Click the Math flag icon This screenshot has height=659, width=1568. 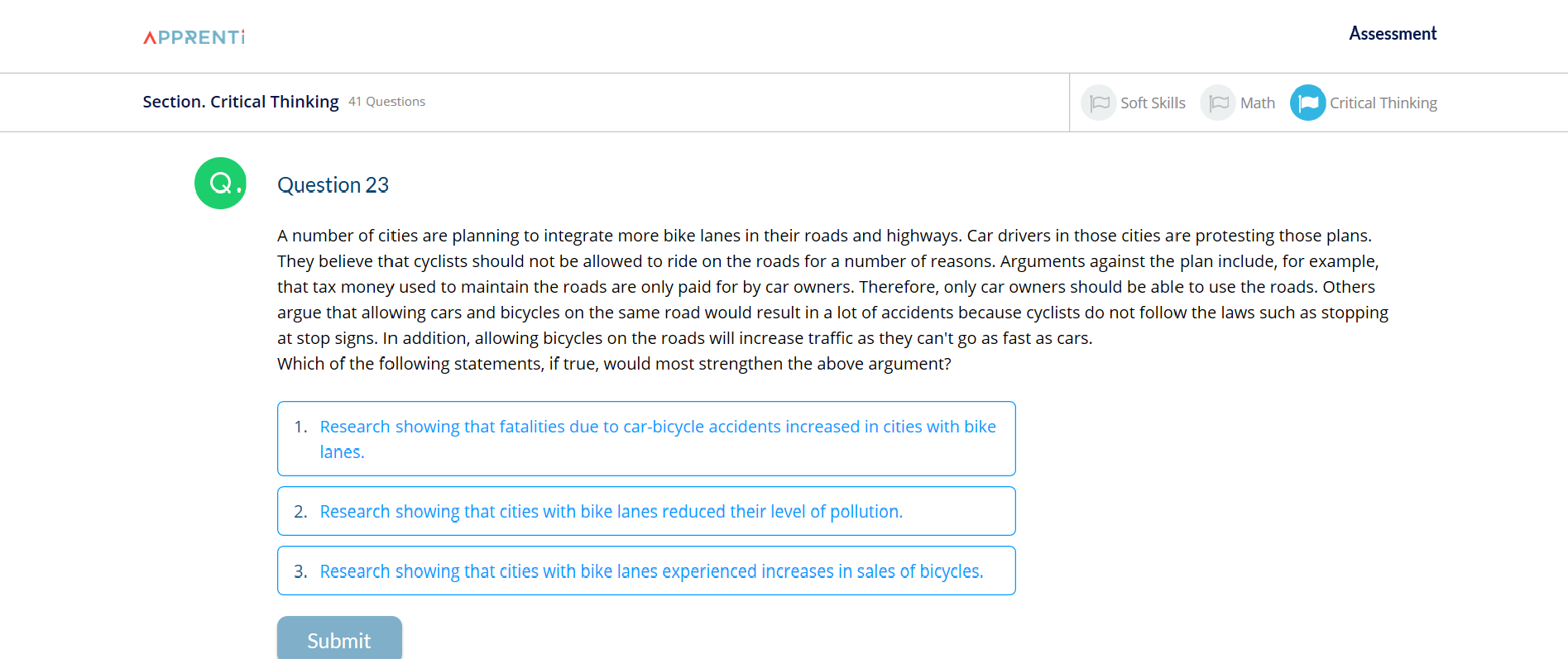(x=1218, y=103)
